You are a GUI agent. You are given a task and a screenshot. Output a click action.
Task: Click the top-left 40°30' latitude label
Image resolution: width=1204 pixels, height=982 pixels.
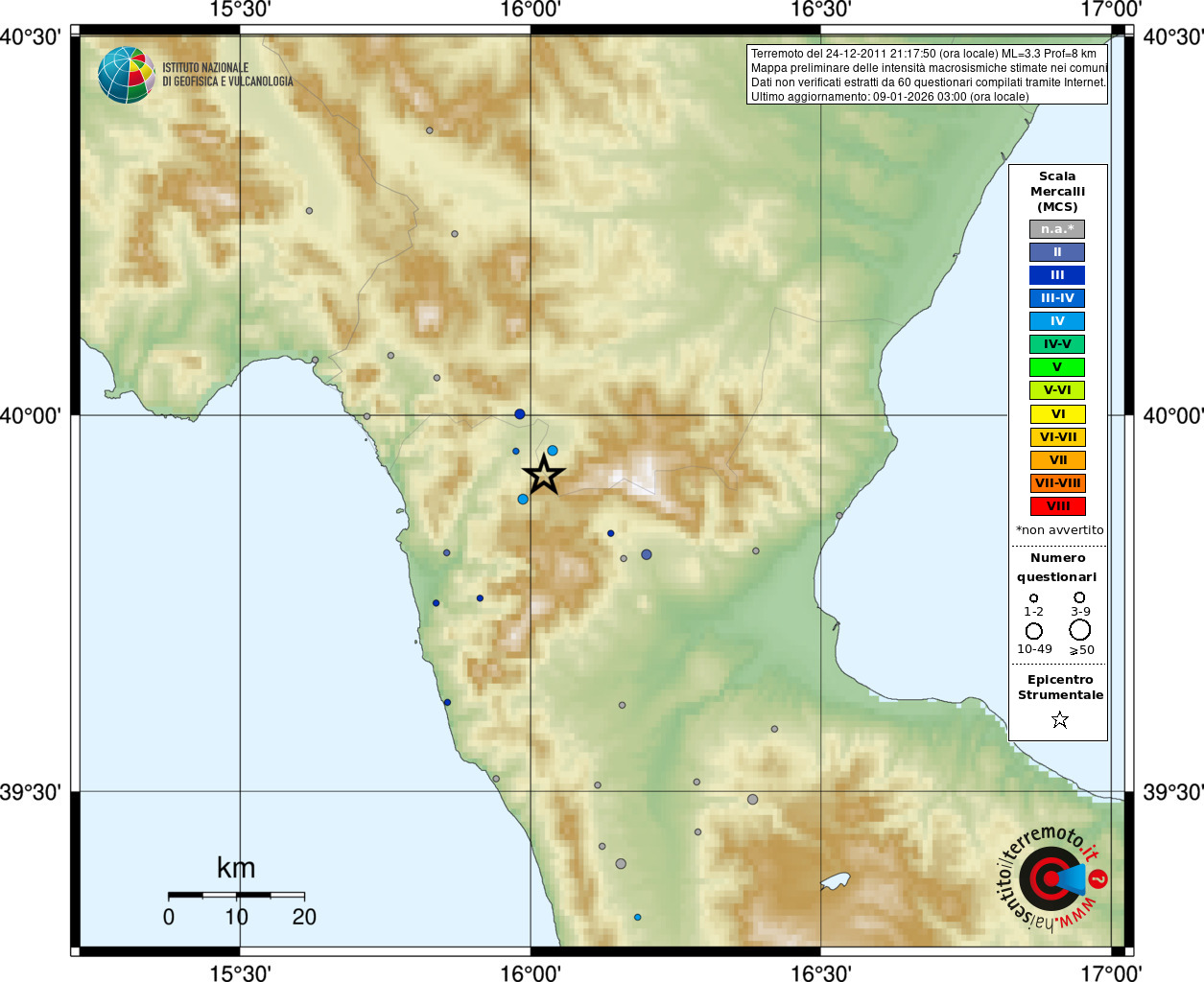31,37
